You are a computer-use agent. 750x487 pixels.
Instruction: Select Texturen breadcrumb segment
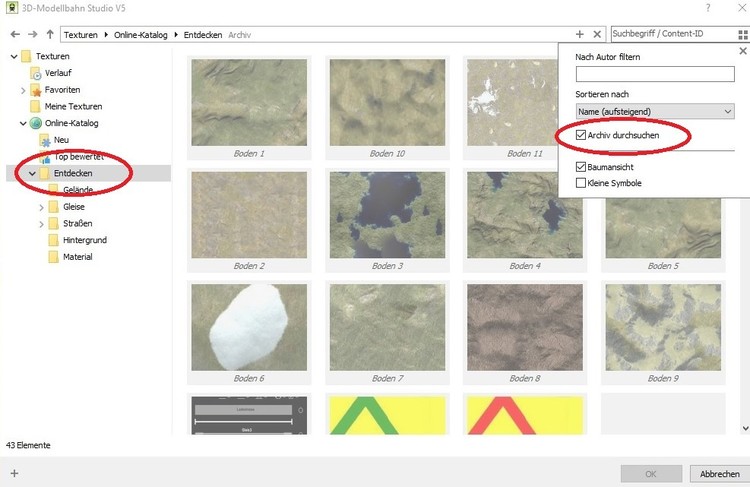80,35
